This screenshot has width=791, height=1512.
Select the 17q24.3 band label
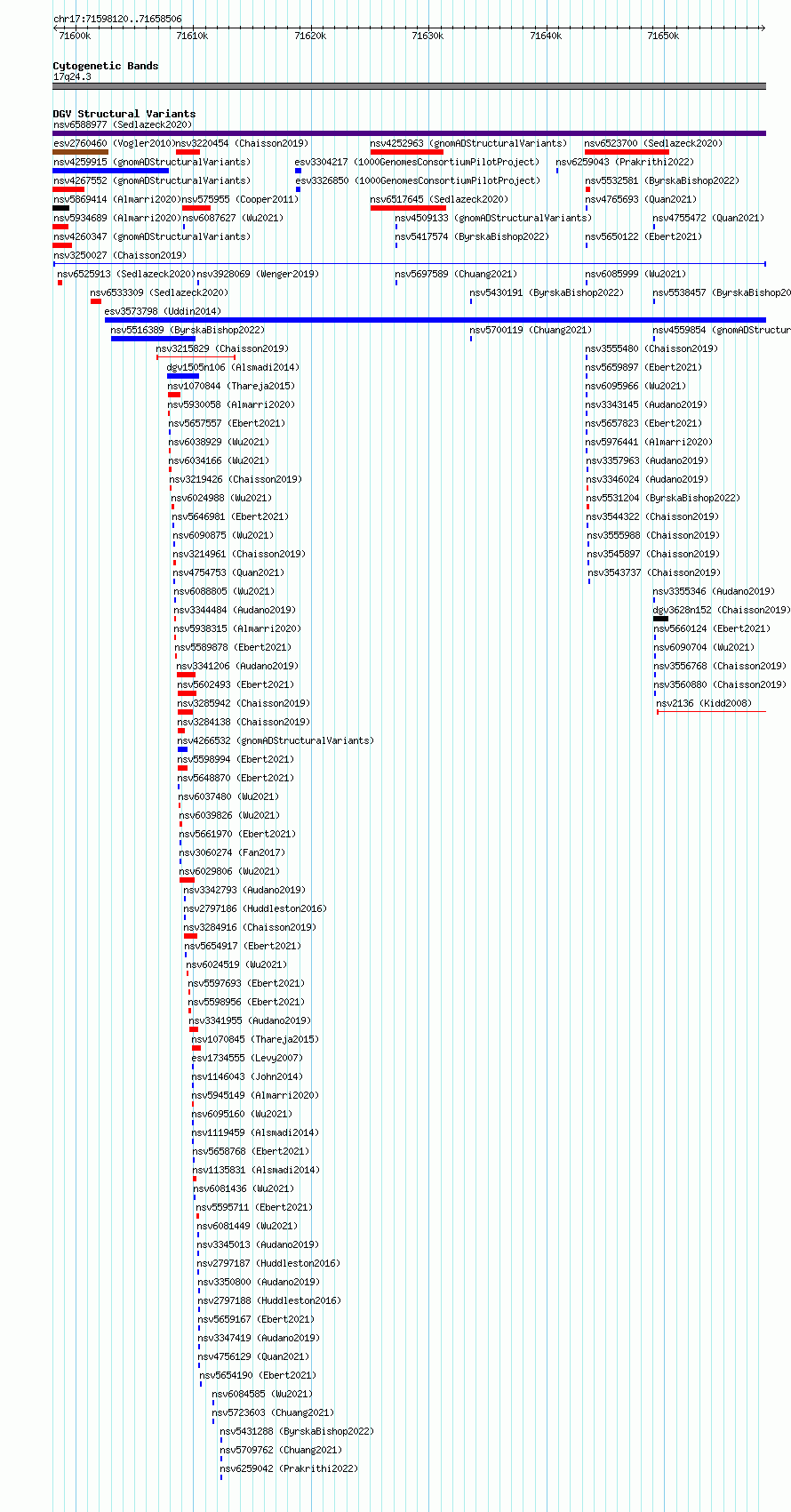tap(72, 76)
